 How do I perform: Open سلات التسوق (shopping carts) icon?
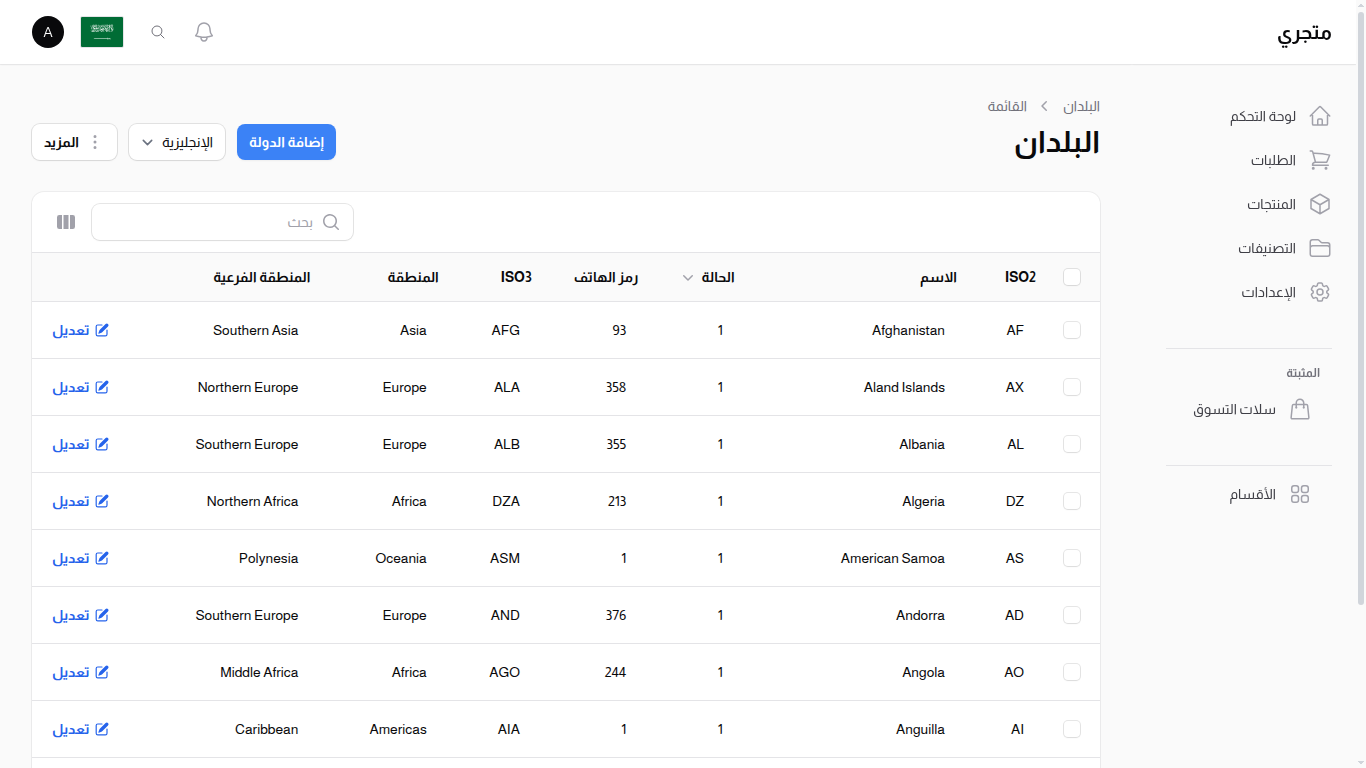point(1300,409)
